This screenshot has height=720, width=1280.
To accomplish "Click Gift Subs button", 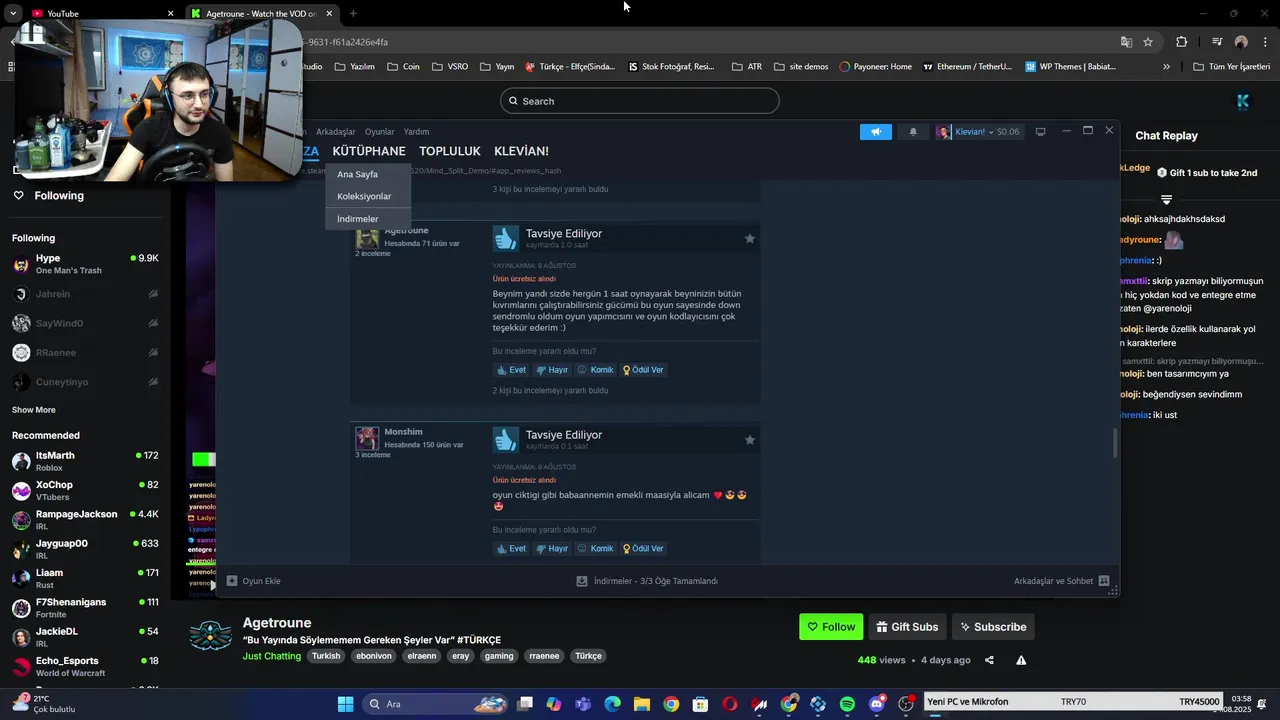I will (x=907, y=627).
